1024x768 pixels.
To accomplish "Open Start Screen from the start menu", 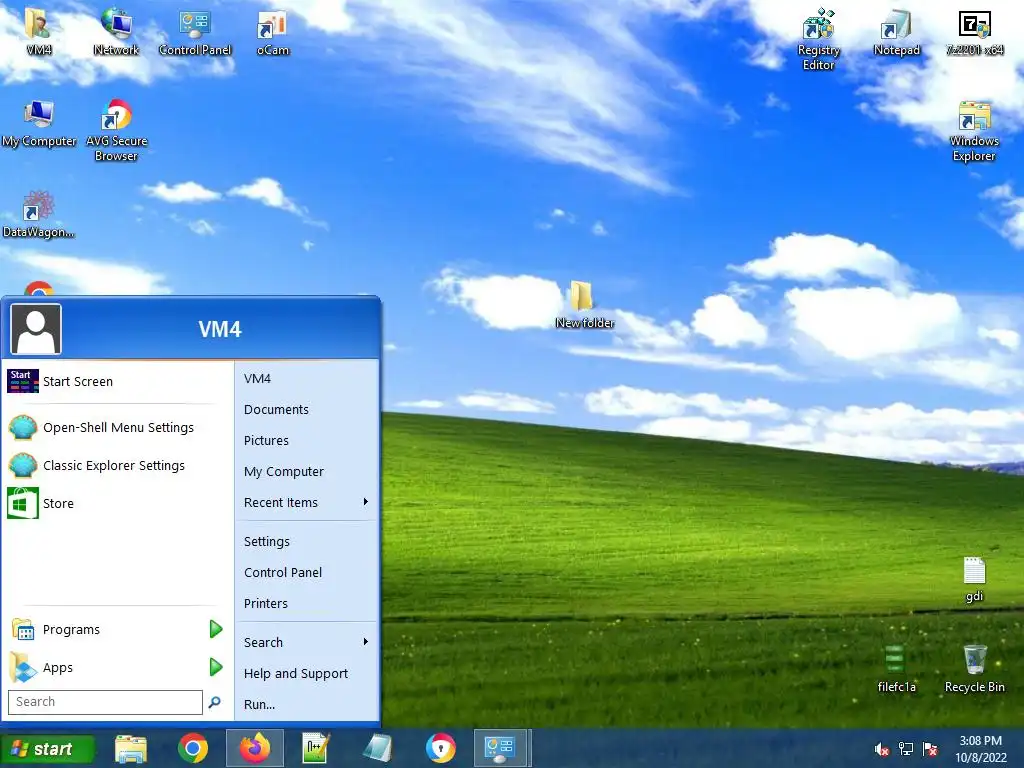I will coord(116,381).
